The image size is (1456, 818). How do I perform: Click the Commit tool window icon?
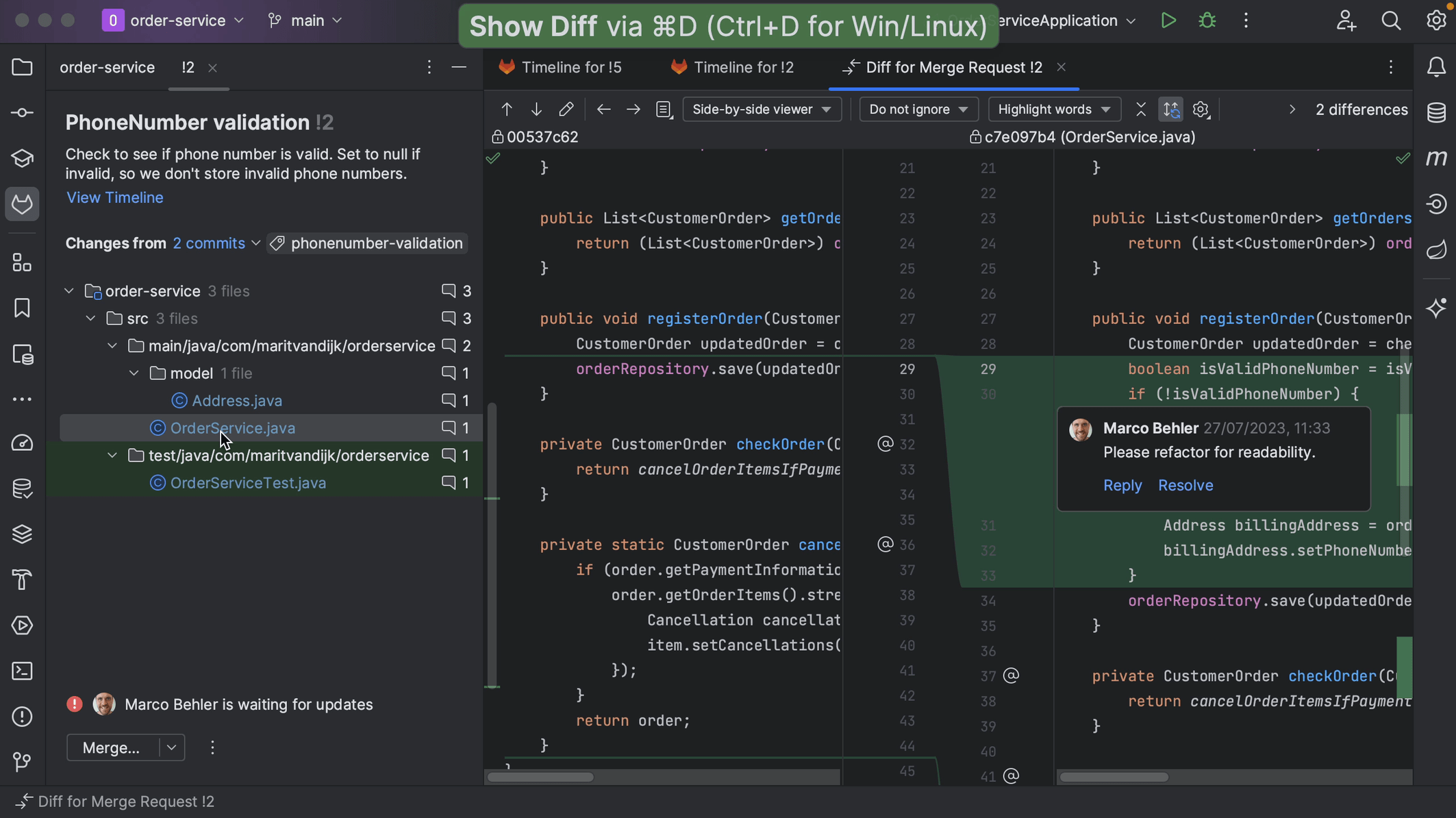pyautogui.click(x=22, y=113)
